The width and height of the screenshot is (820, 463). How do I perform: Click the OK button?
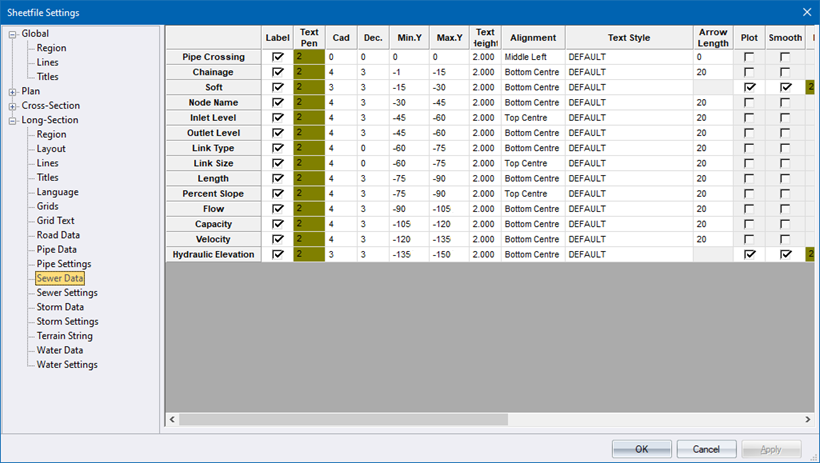641,449
